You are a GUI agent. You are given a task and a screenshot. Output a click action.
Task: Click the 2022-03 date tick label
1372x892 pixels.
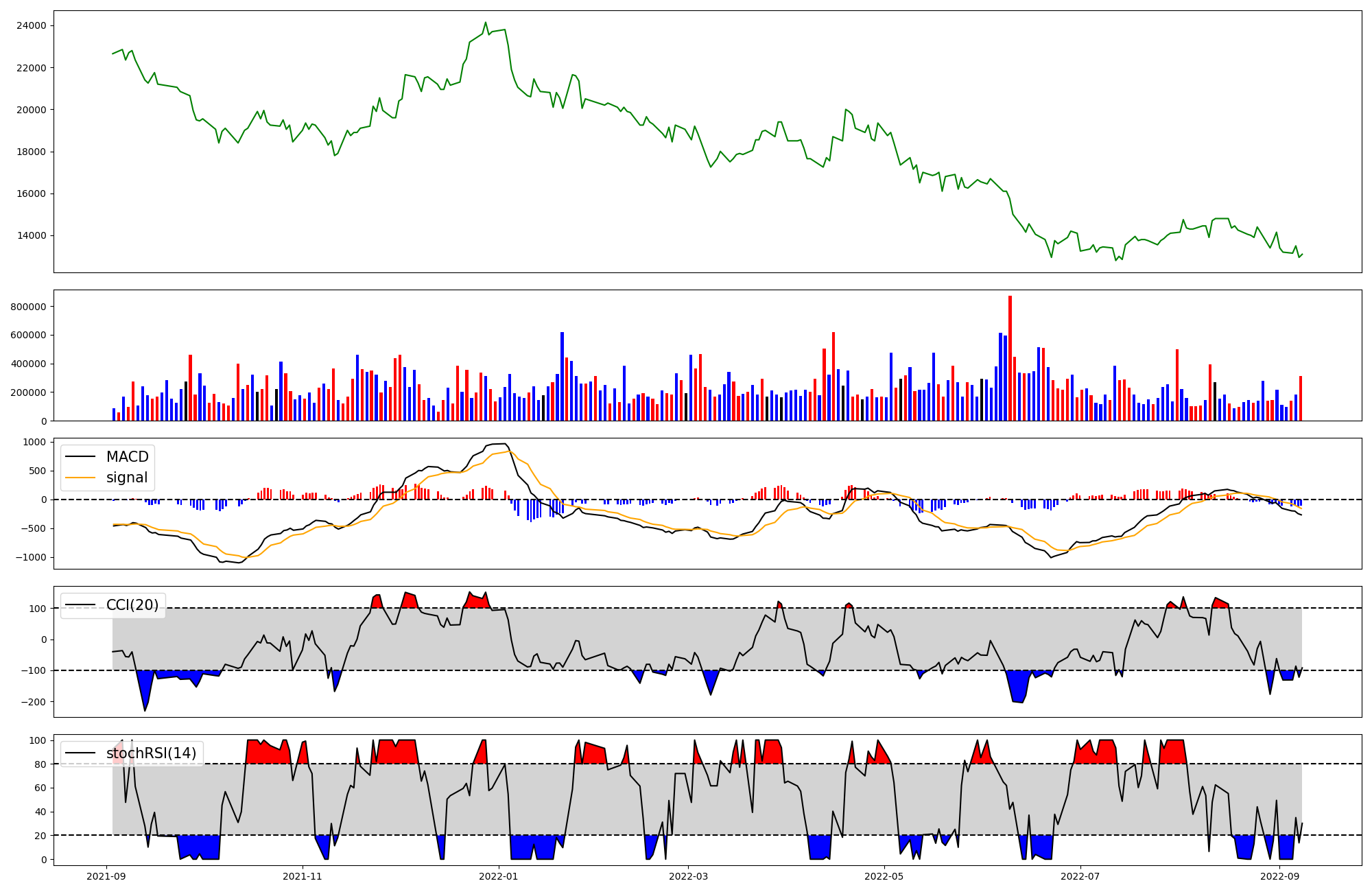click(x=688, y=876)
